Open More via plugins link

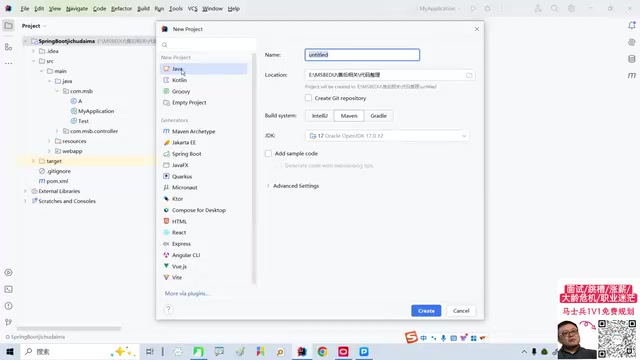pos(187,293)
